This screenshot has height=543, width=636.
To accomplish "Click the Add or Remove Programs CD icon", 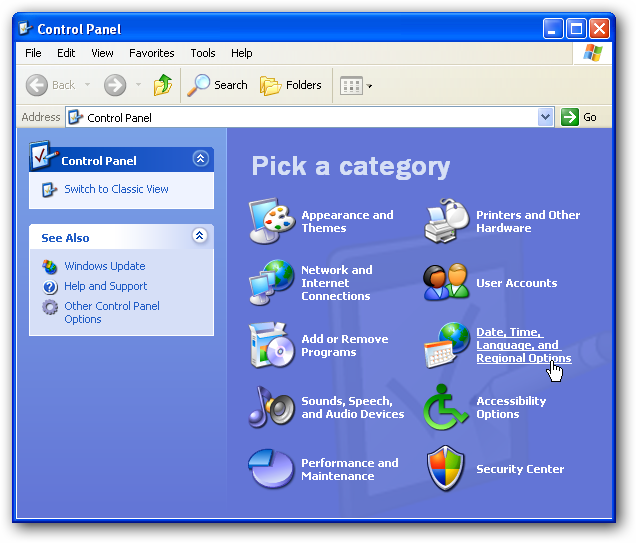I will point(272,345).
